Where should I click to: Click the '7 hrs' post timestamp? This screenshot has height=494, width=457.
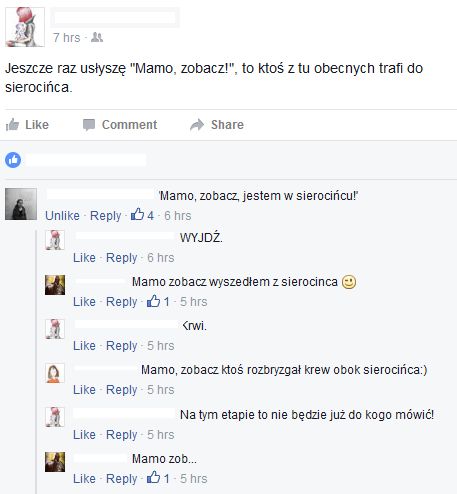pos(67,38)
